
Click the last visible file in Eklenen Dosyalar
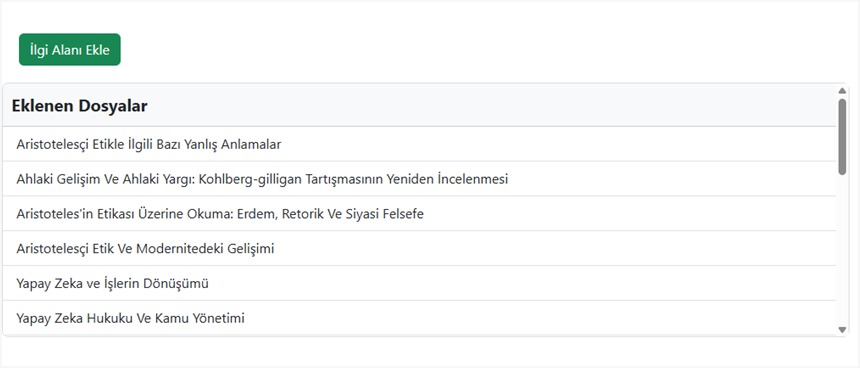click(x=420, y=318)
